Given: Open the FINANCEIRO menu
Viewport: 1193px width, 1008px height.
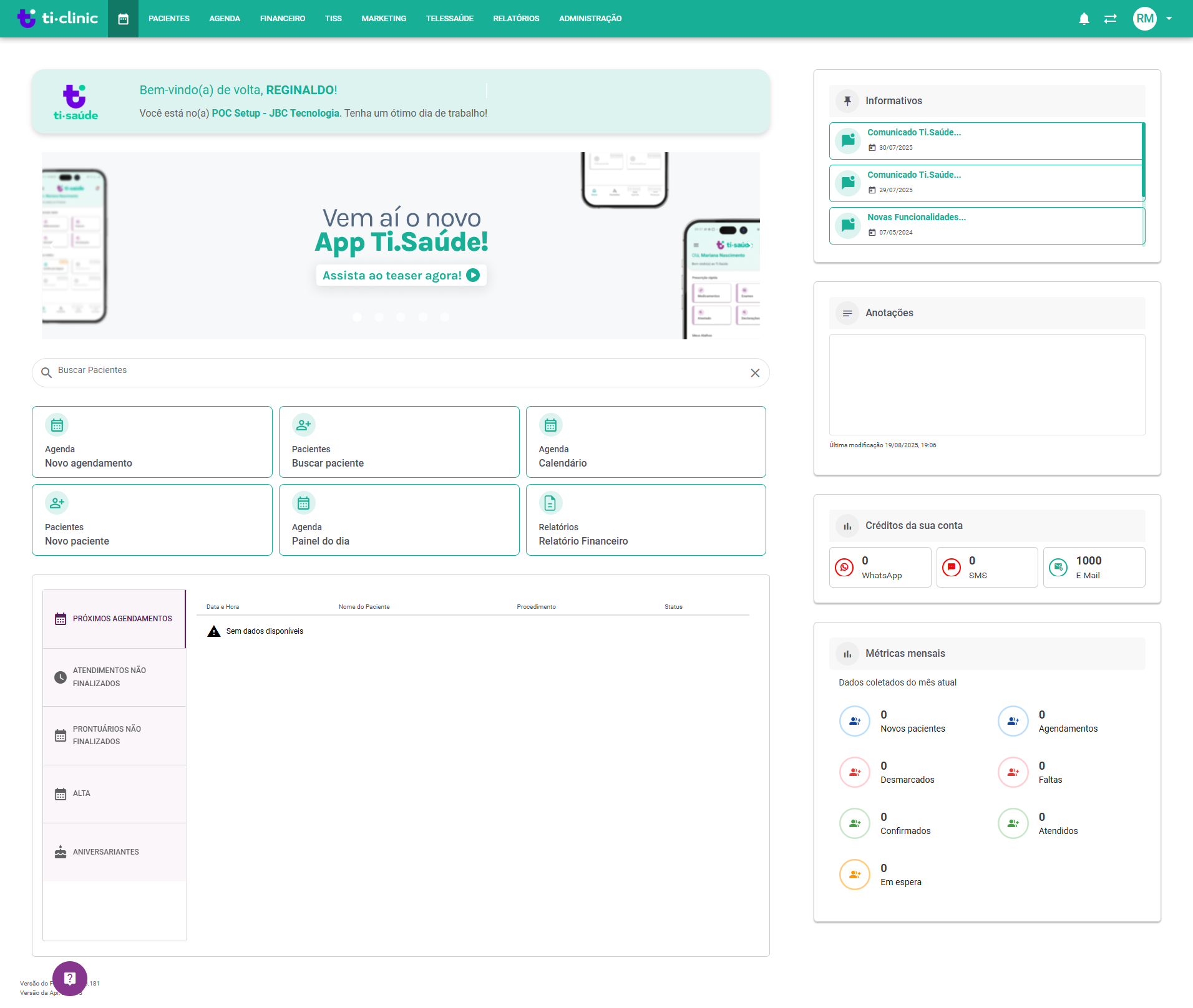Looking at the screenshot, I should 283,19.
